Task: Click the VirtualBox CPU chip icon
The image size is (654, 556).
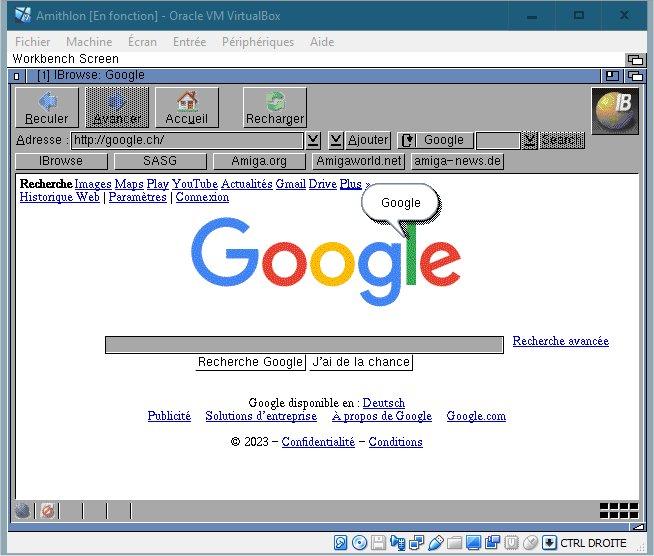Action: [511, 543]
